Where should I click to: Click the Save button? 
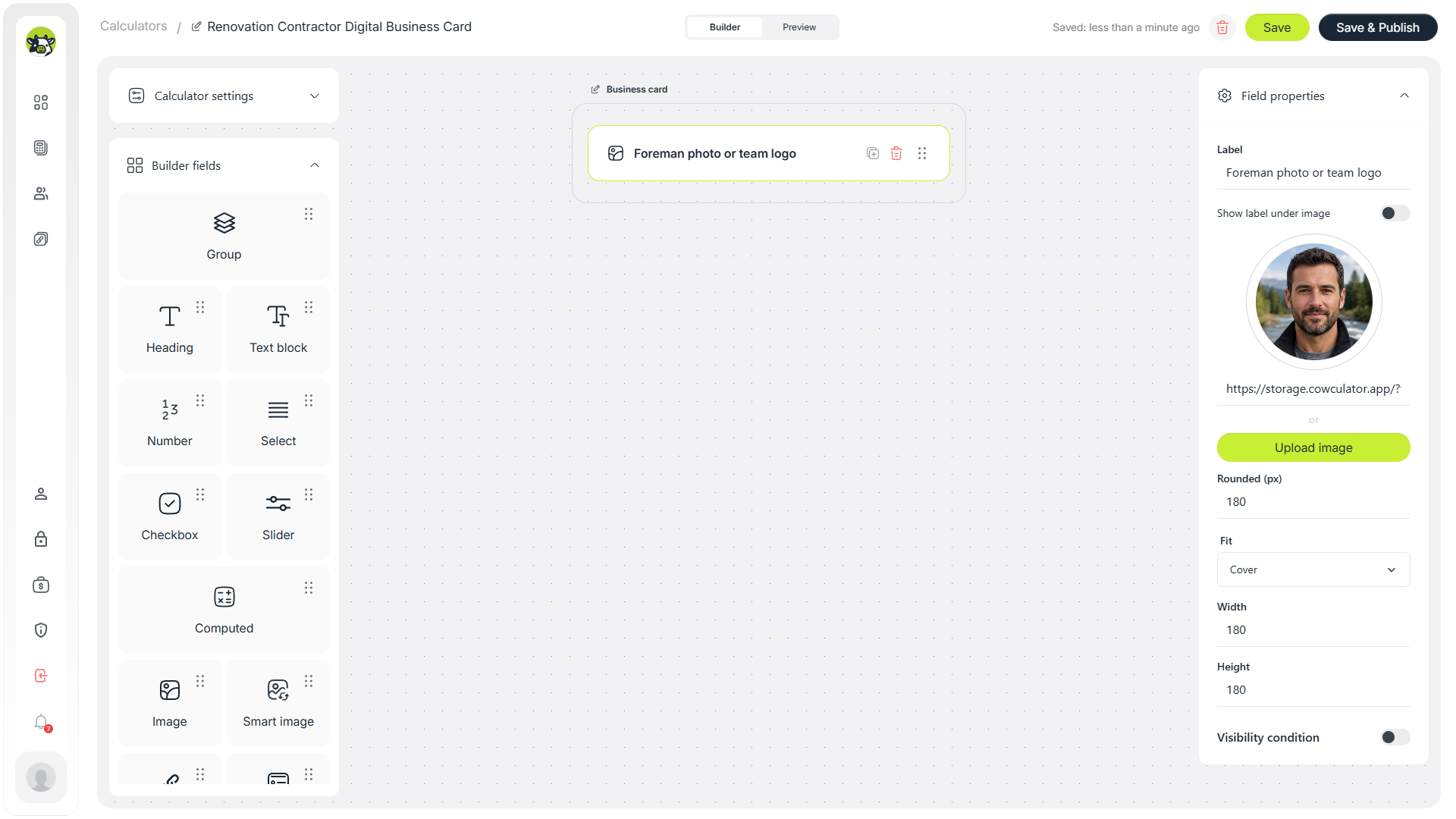[1277, 27]
